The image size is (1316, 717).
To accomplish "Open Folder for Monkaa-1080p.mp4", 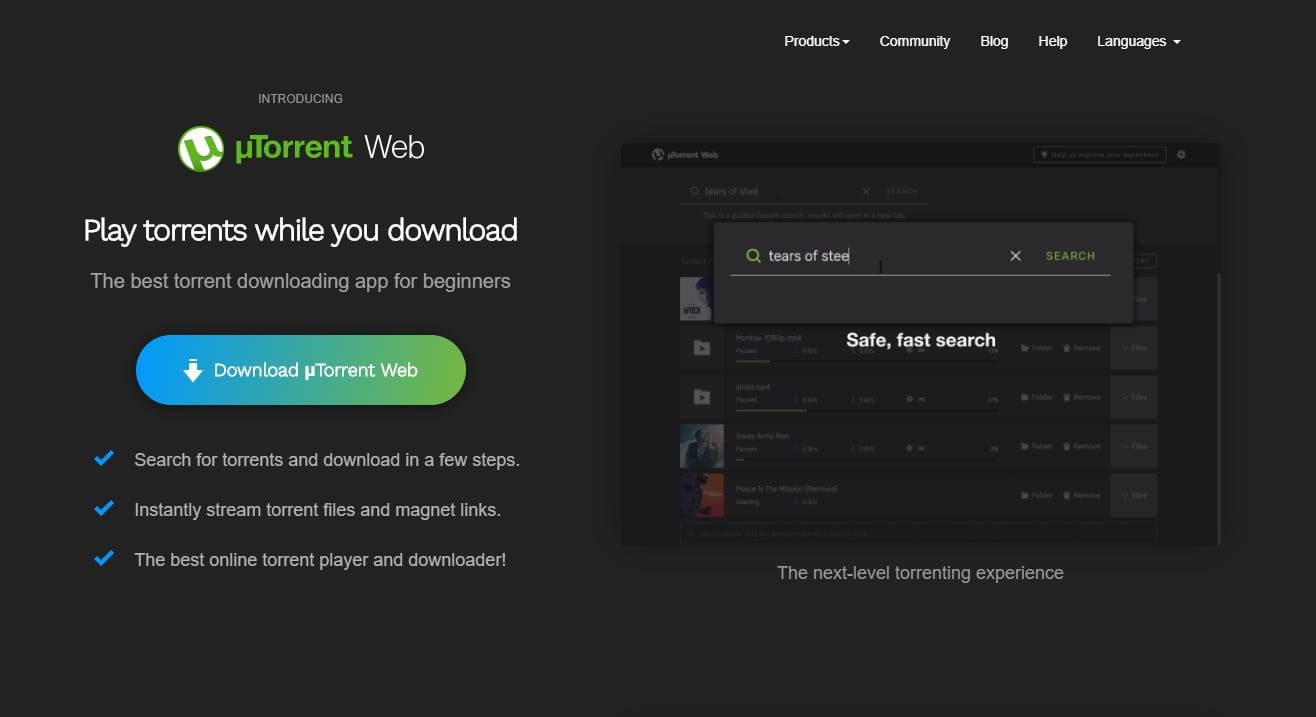I will pos(1036,348).
